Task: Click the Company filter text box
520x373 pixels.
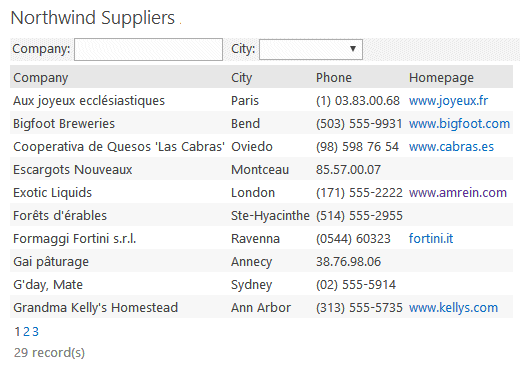Action: point(148,49)
